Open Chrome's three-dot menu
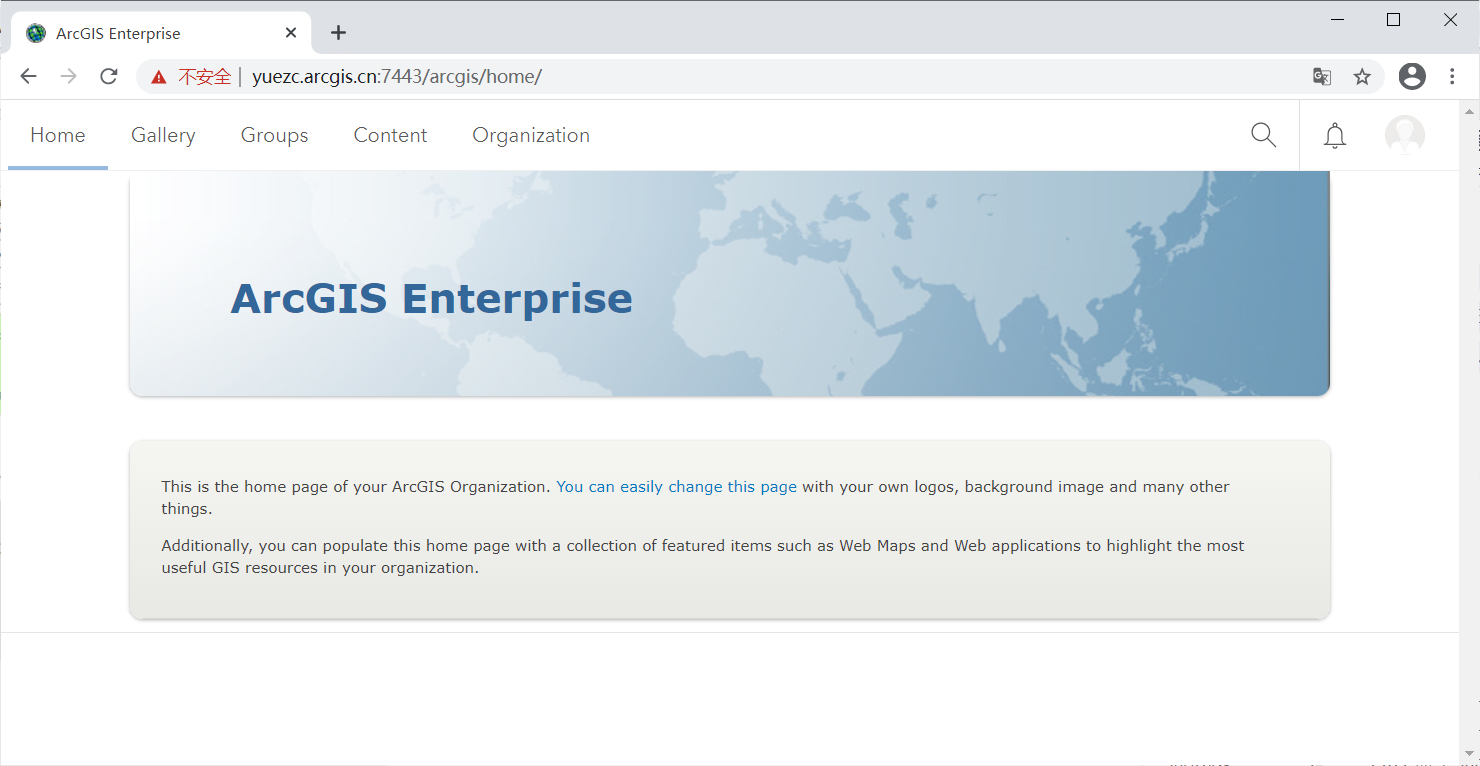The image size is (1480, 766). point(1452,76)
